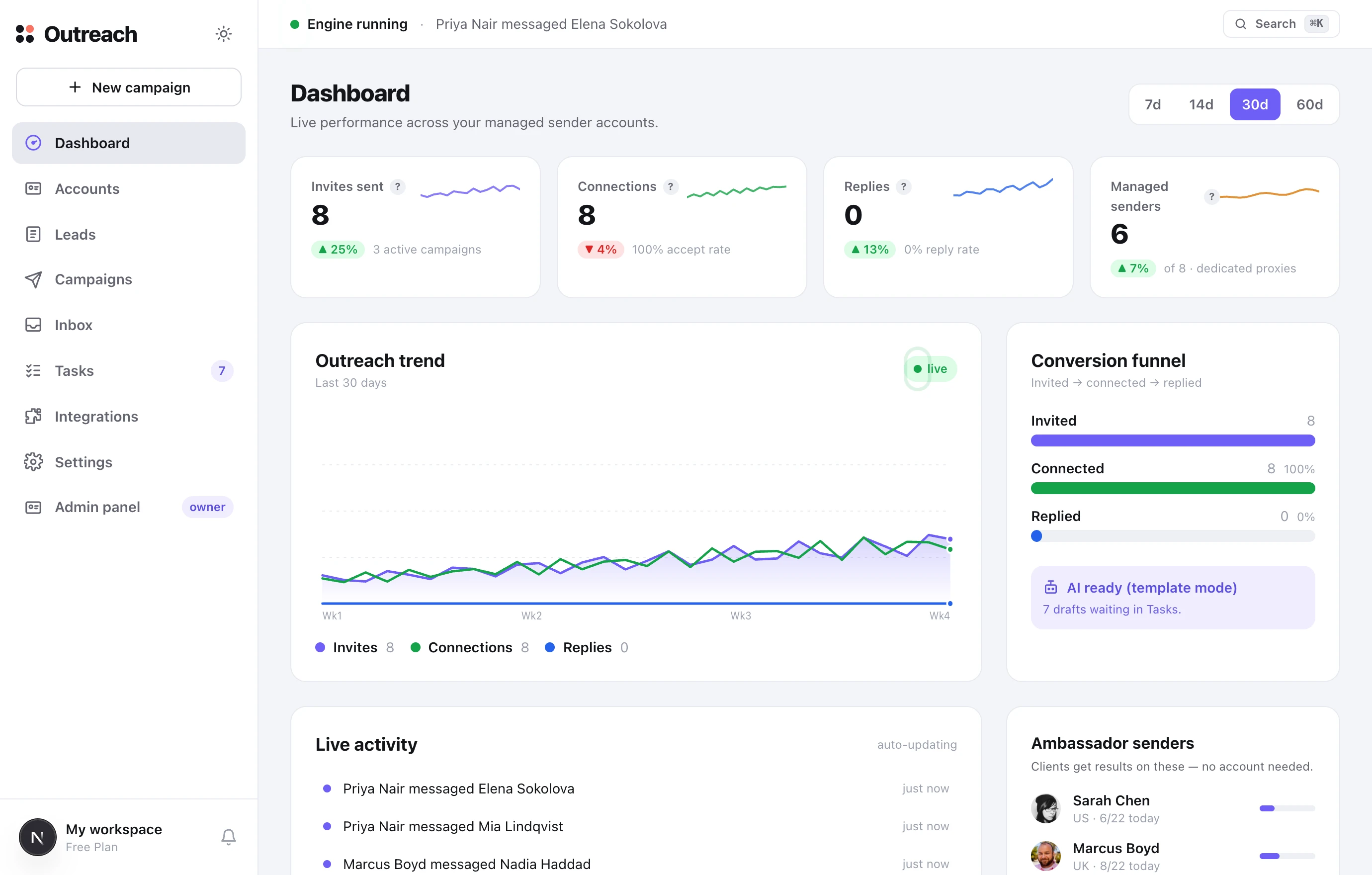The width and height of the screenshot is (1372, 875).
Task: Click the Tasks count badge 7
Action: [222, 370]
